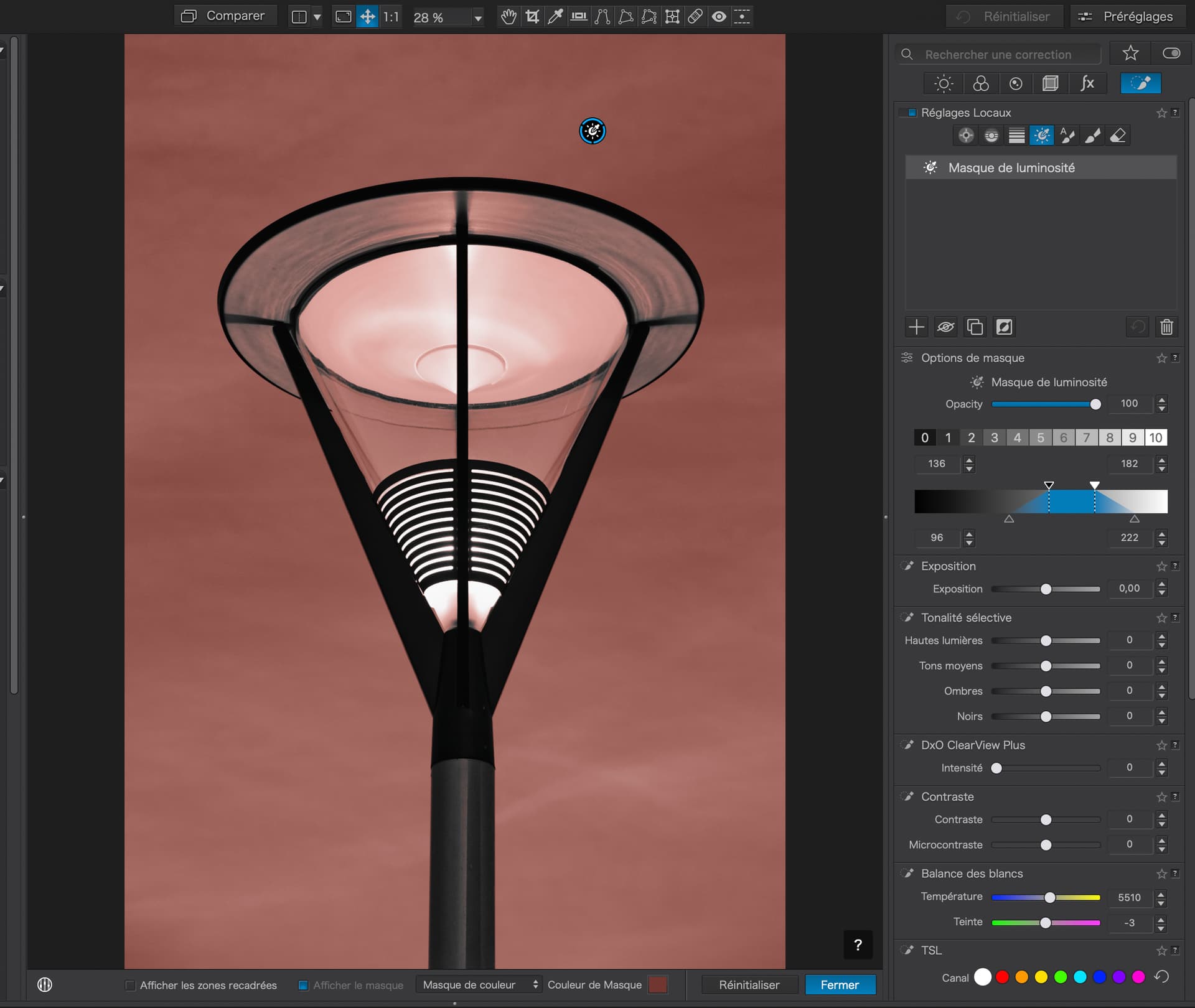Open Masque de couleur dropdown
Image resolution: width=1195 pixels, height=1008 pixels.
[478, 985]
